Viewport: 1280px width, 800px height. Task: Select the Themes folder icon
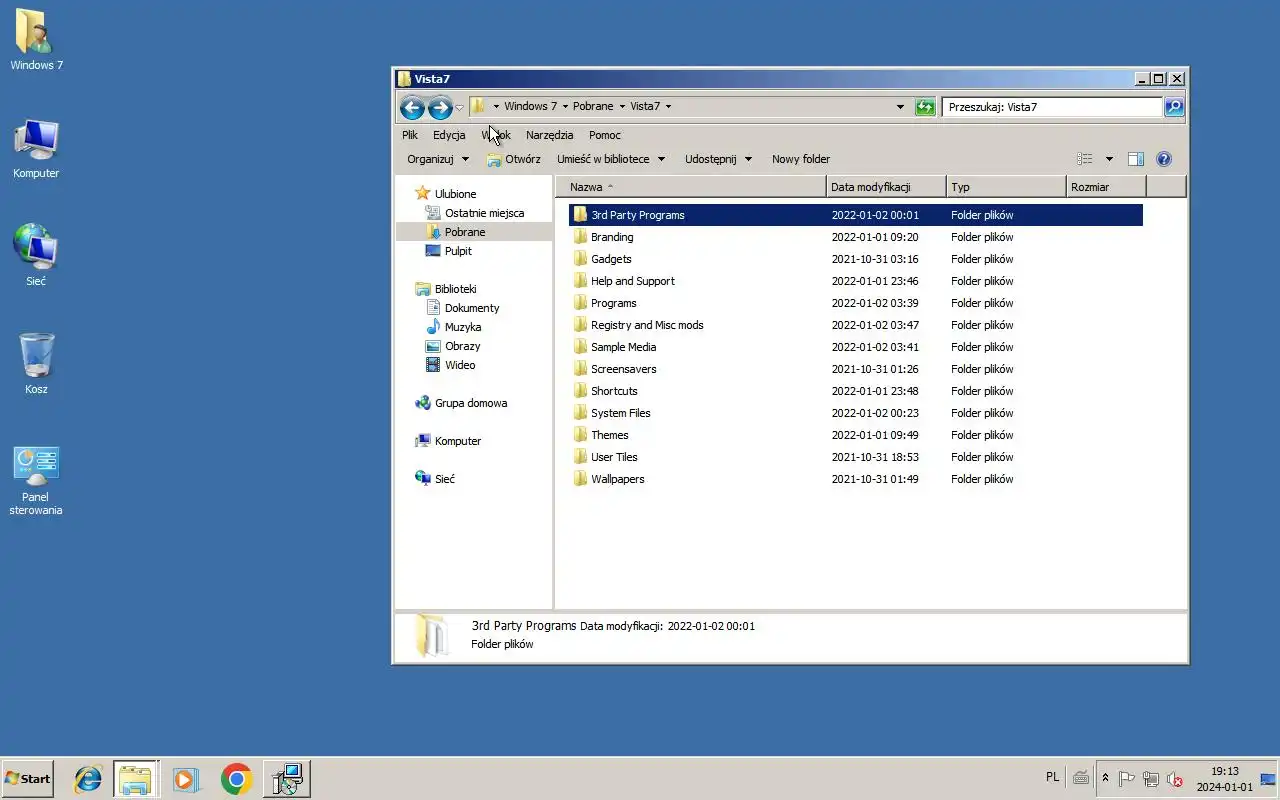580,435
